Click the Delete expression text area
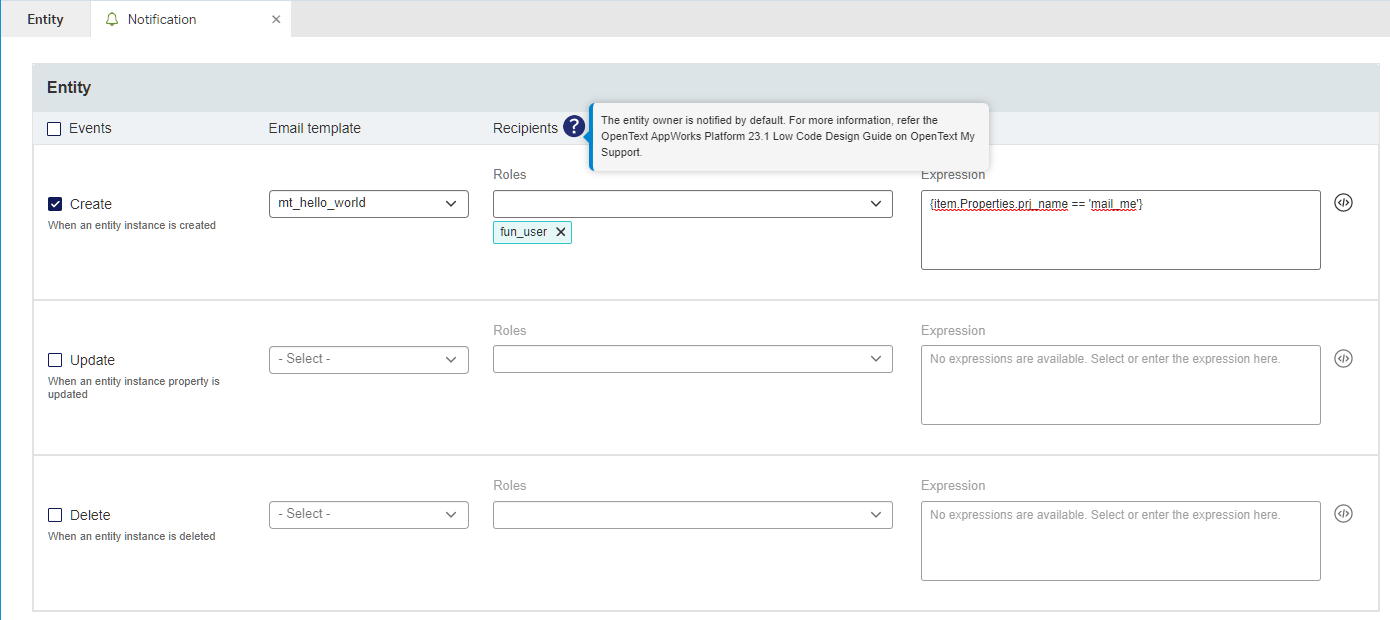This screenshot has width=1390, height=620. click(1120, 545)
